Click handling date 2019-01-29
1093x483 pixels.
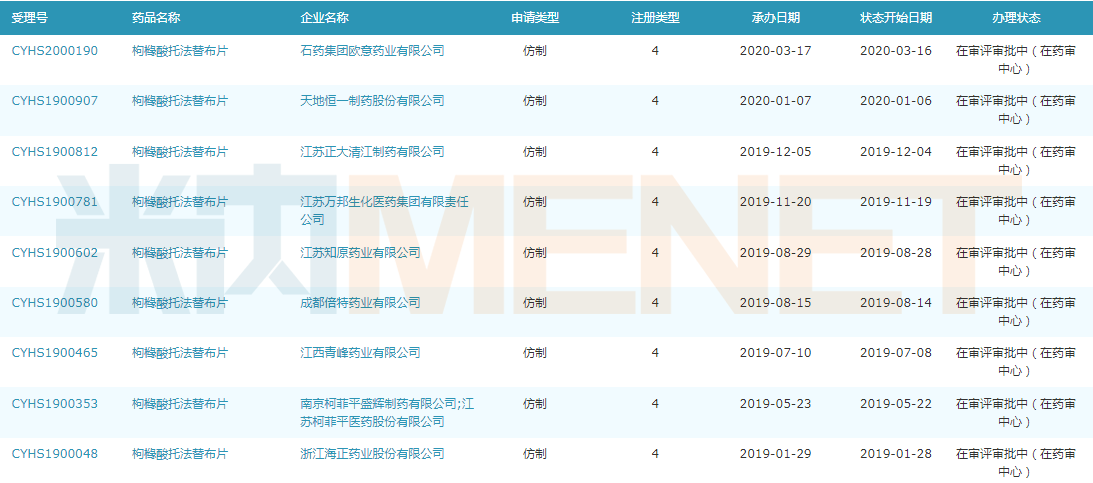pos(775,454)
